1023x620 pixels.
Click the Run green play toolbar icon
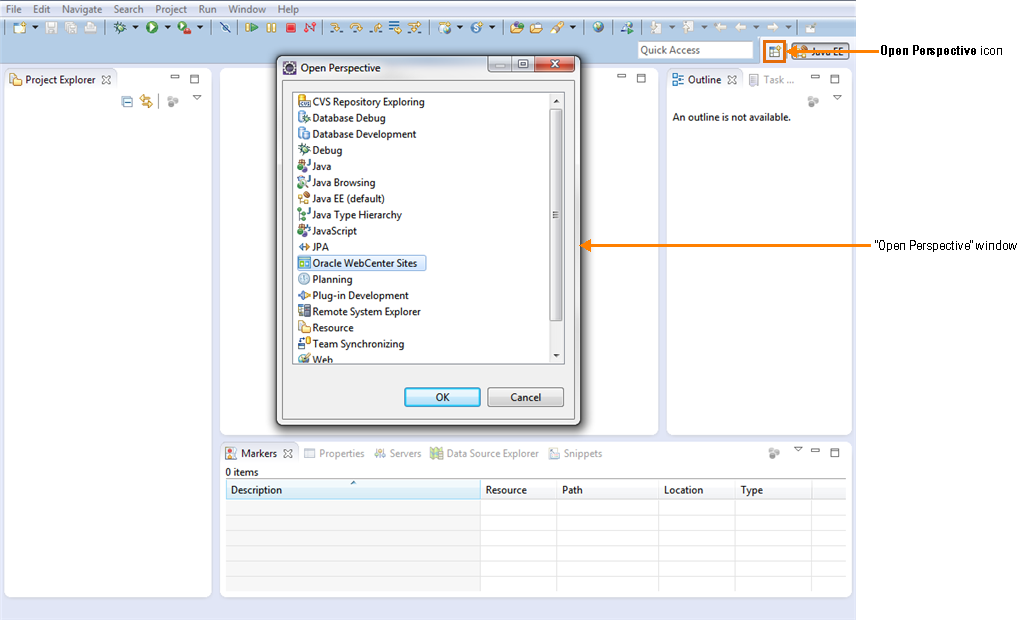point(152,27)
